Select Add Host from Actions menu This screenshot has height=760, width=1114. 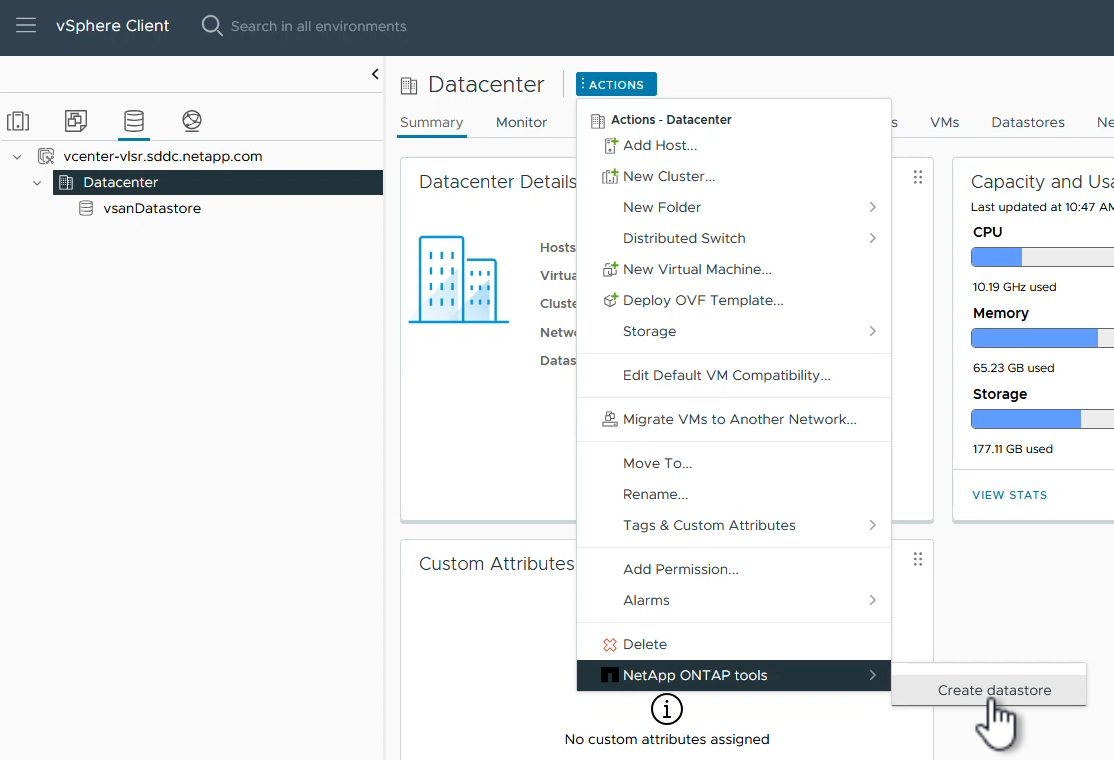660,145
